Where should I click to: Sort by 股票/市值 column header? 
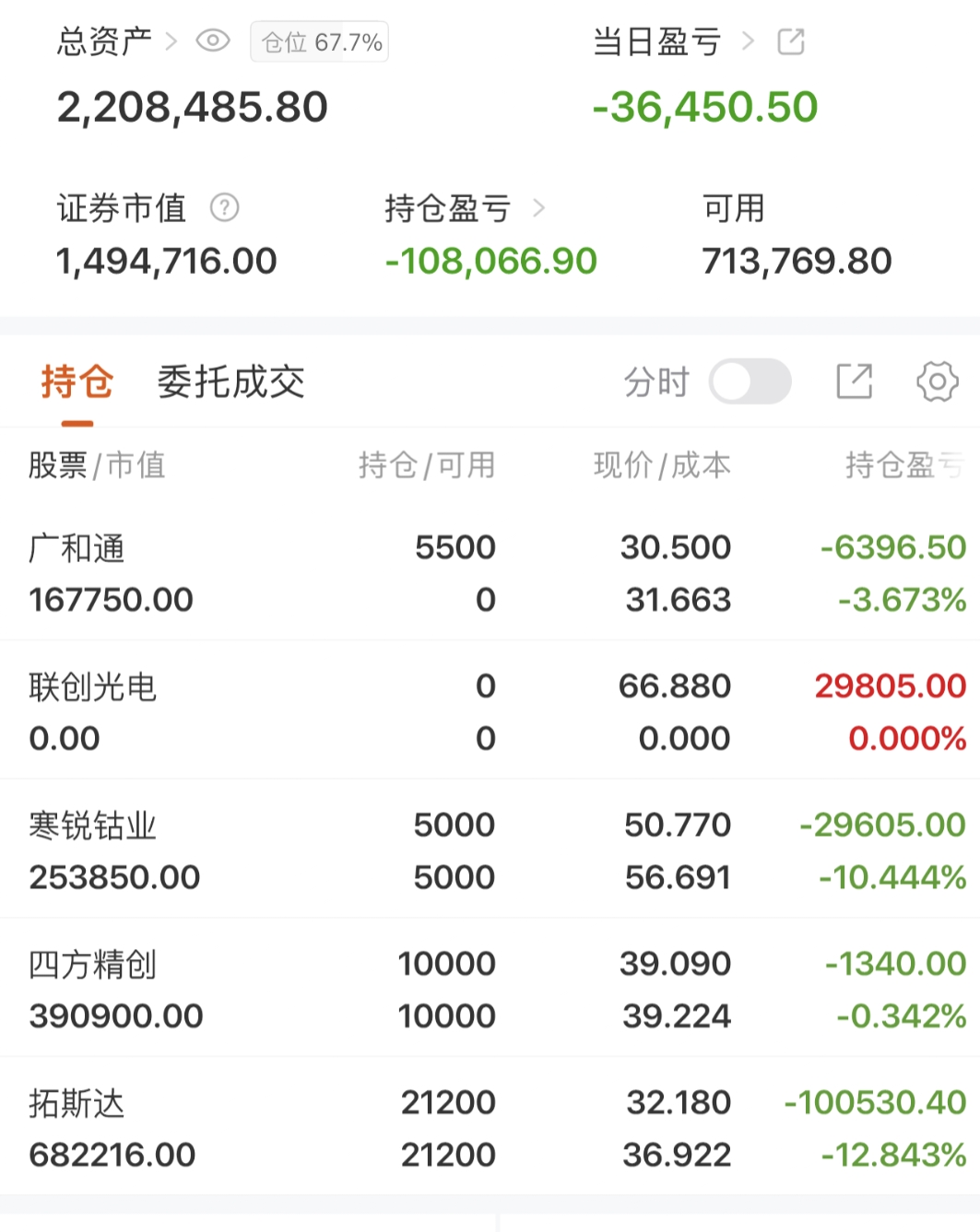point(97,465)
